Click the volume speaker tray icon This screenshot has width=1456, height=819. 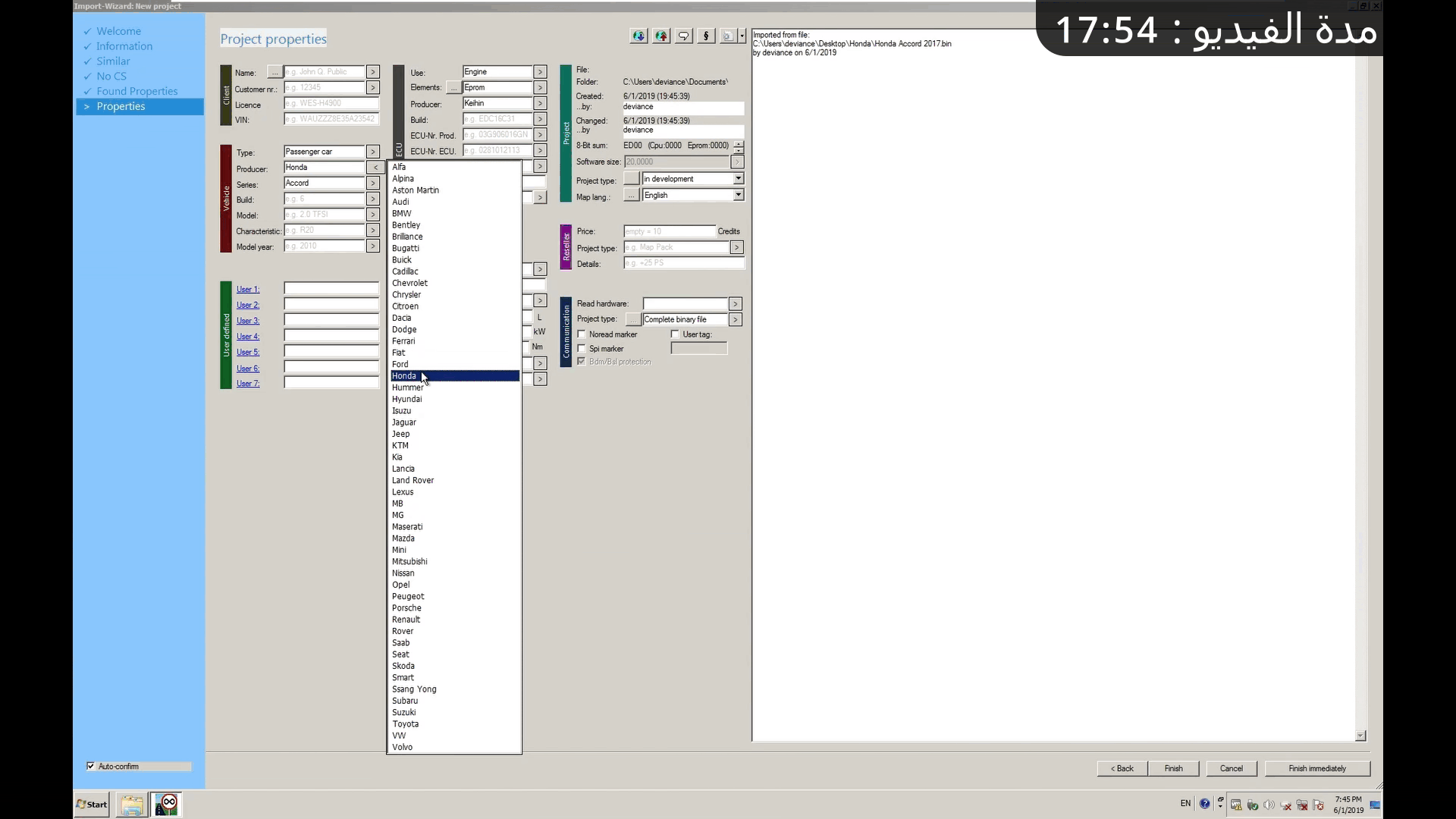1269,805
